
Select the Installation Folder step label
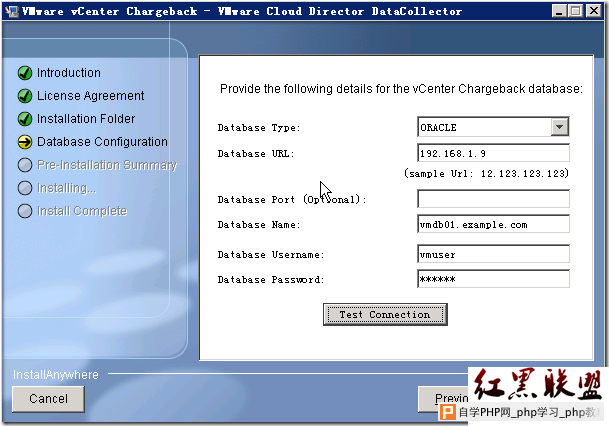(x=86, y=118)
